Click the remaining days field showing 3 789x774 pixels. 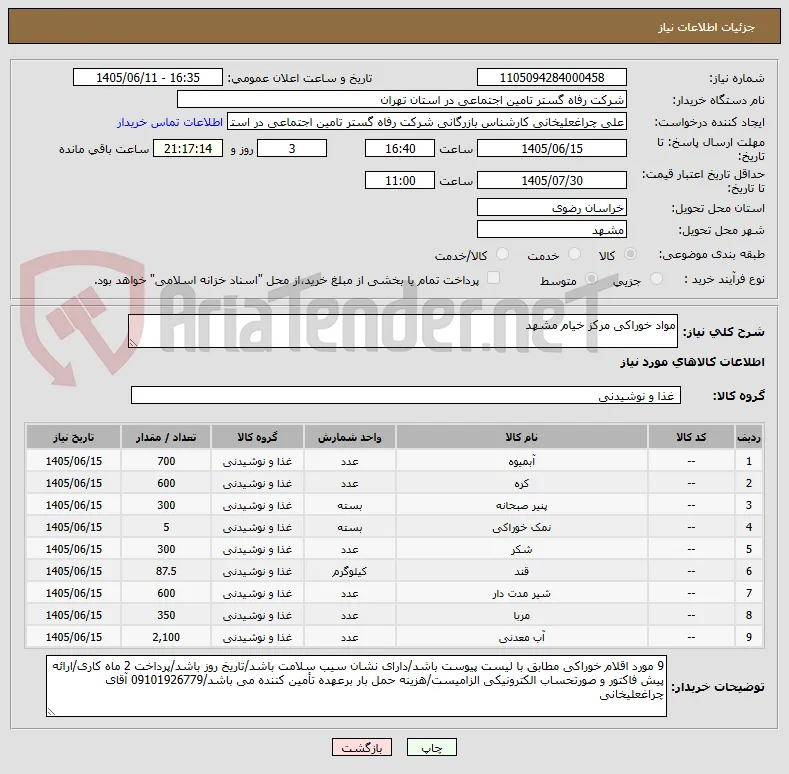292,148
